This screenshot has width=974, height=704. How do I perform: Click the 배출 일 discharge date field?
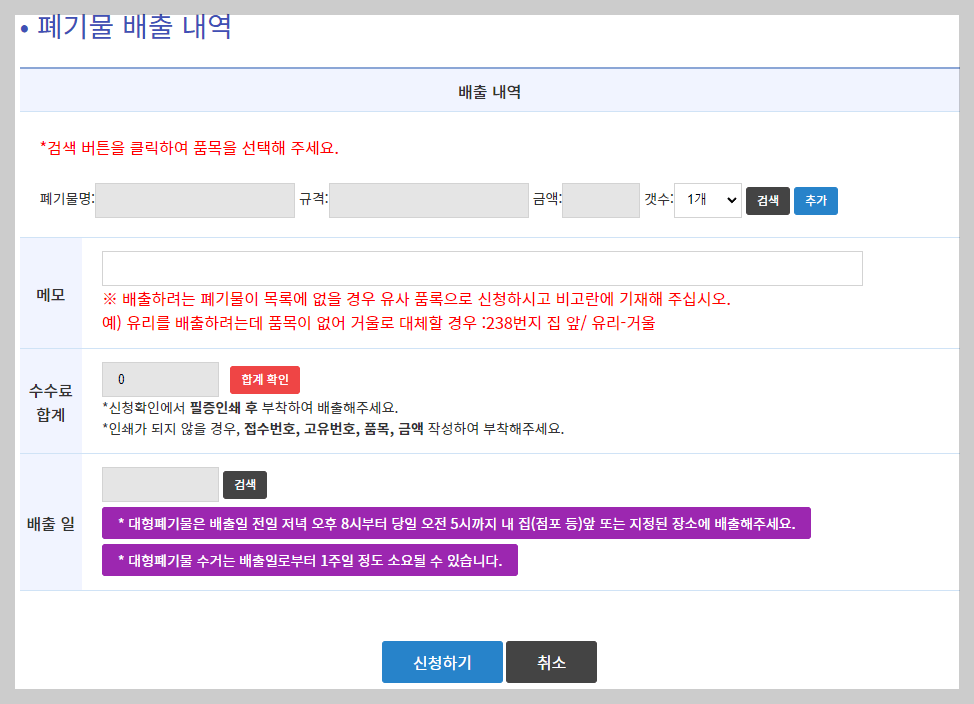tap(160, 484)
